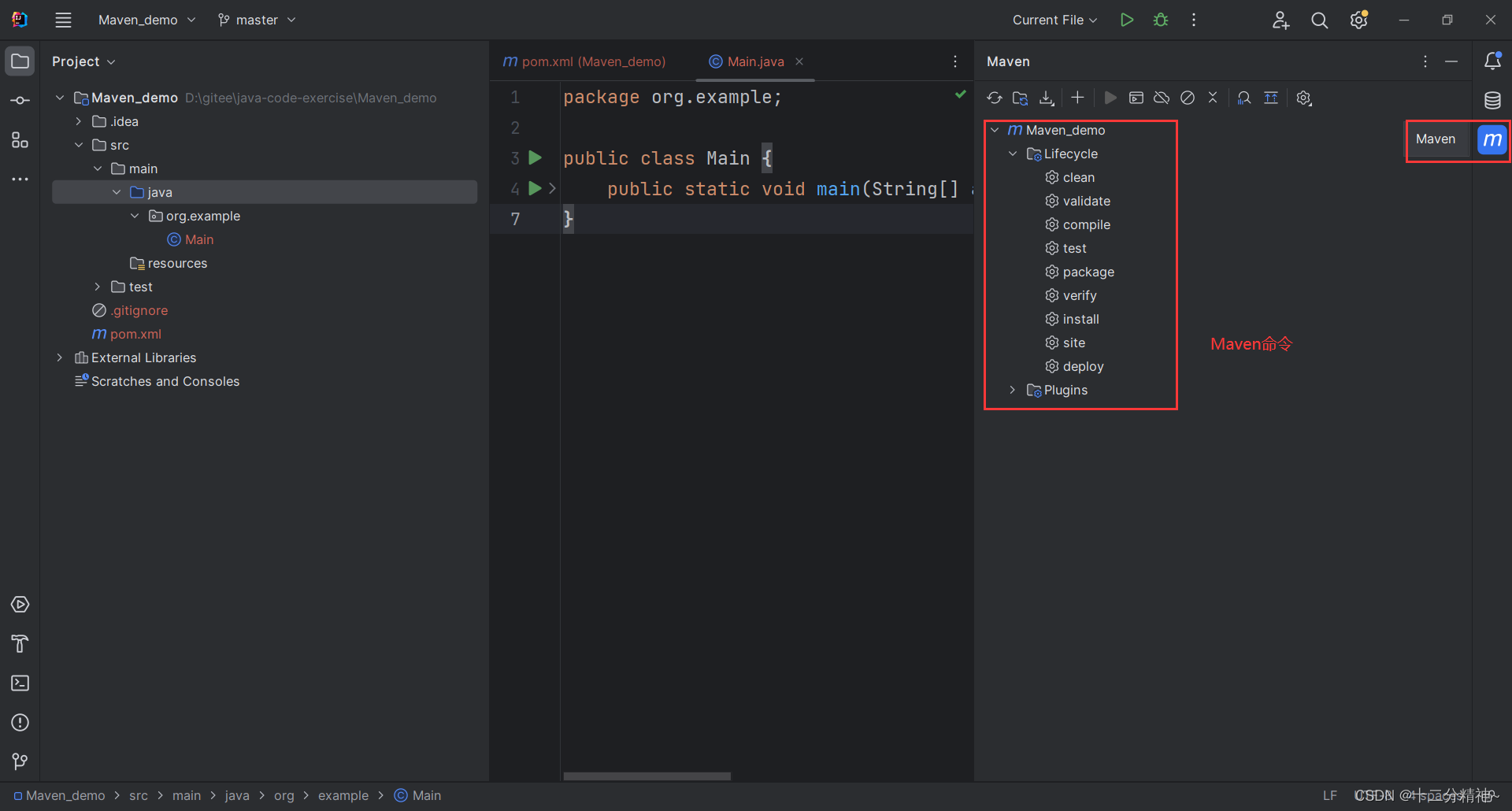The width and height of the screenshot is (1512, 811).
Task: Open Notifications bell icon
Action: 1492,61
